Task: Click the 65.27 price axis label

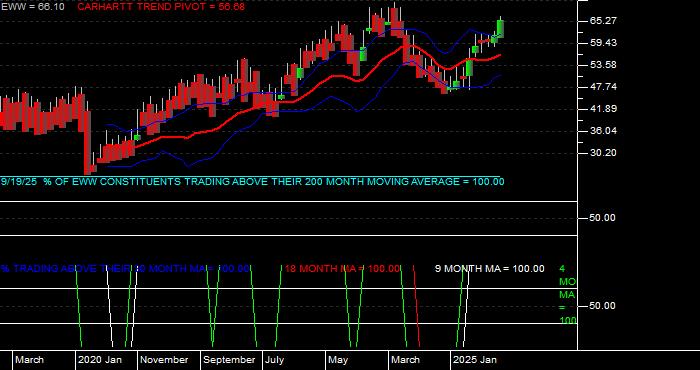Action: point(604,21)
